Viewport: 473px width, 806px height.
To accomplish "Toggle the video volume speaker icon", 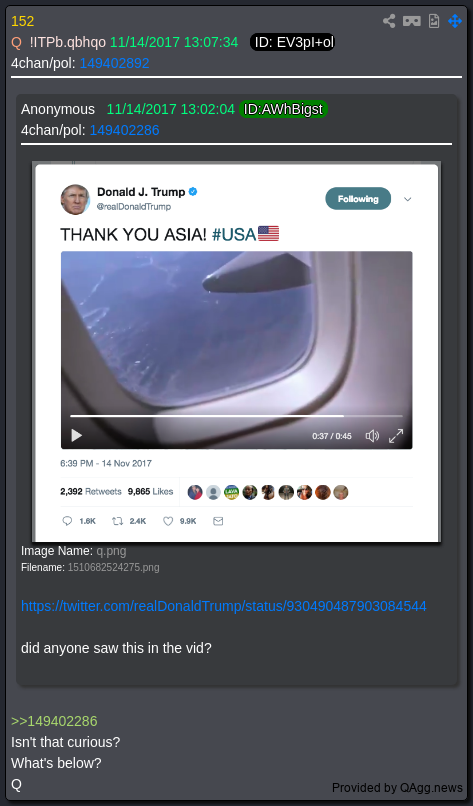I will tap(372, 436).
